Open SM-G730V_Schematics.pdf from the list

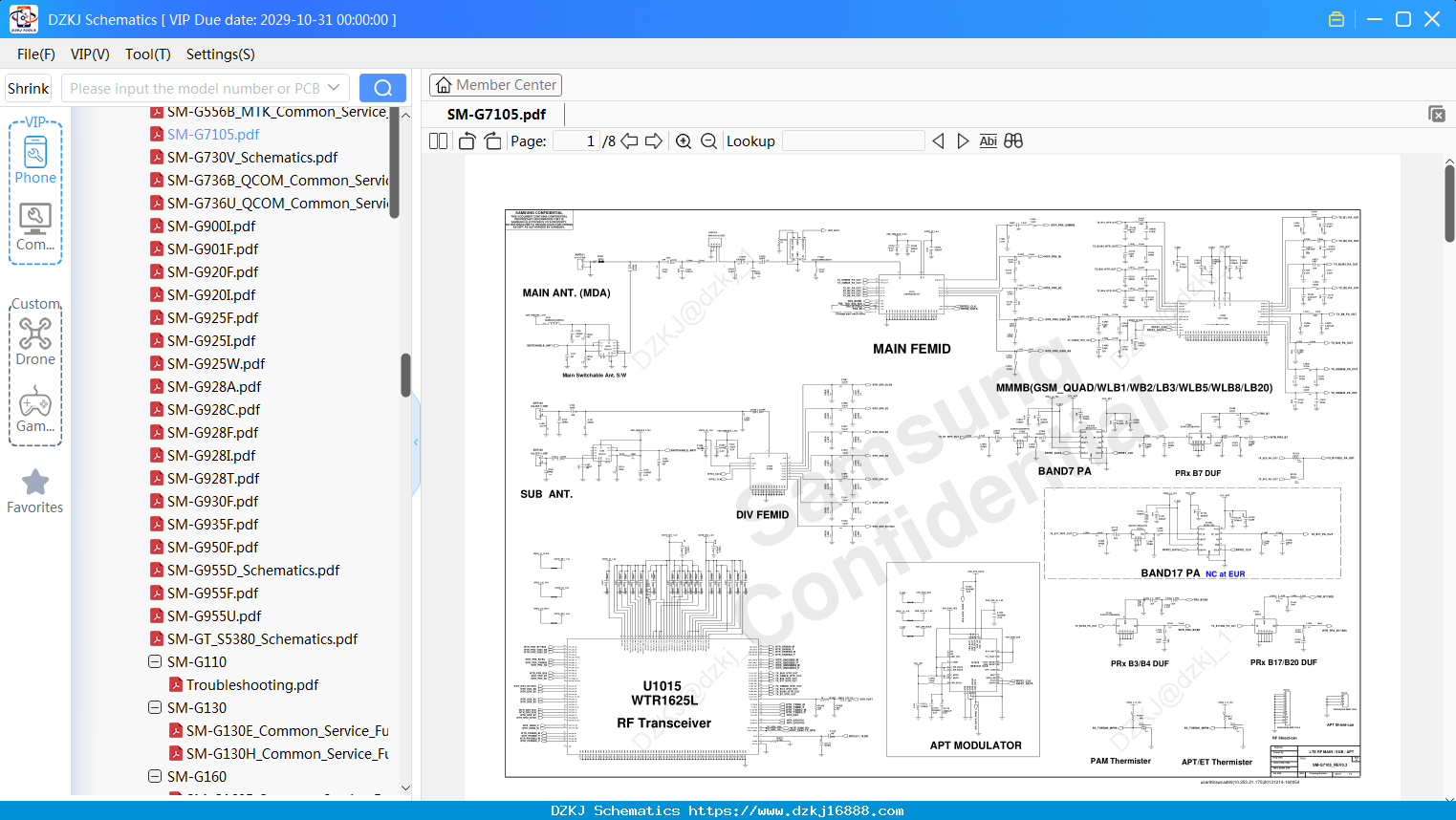pos(252,157)
